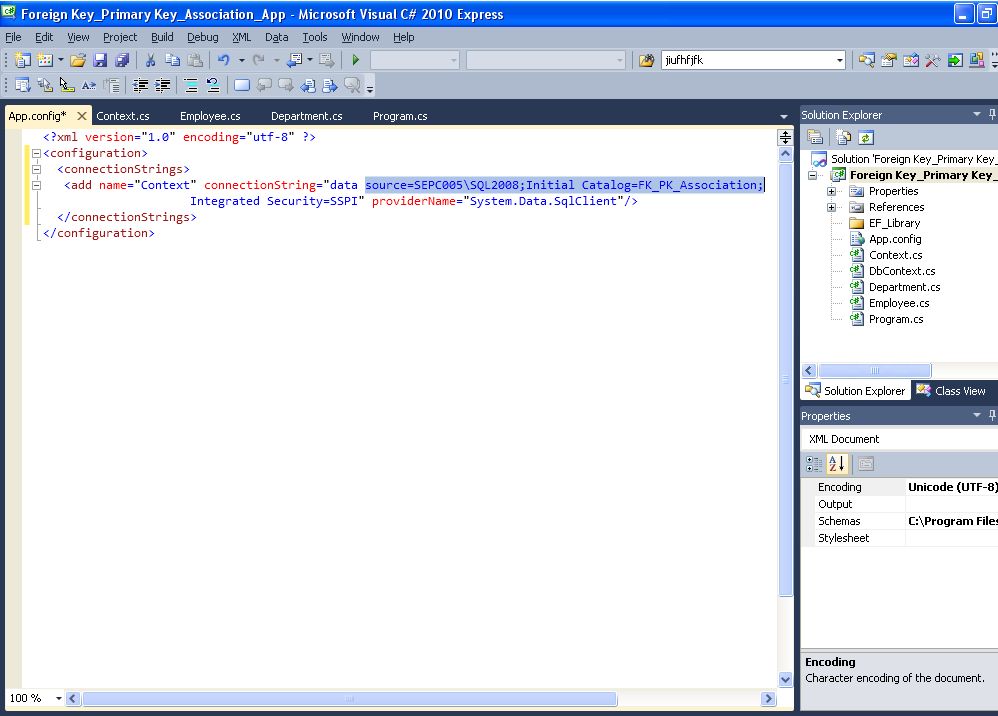Open the Find combo box dropdown arrow
The image size is (998, 716).
pos(840,60)
